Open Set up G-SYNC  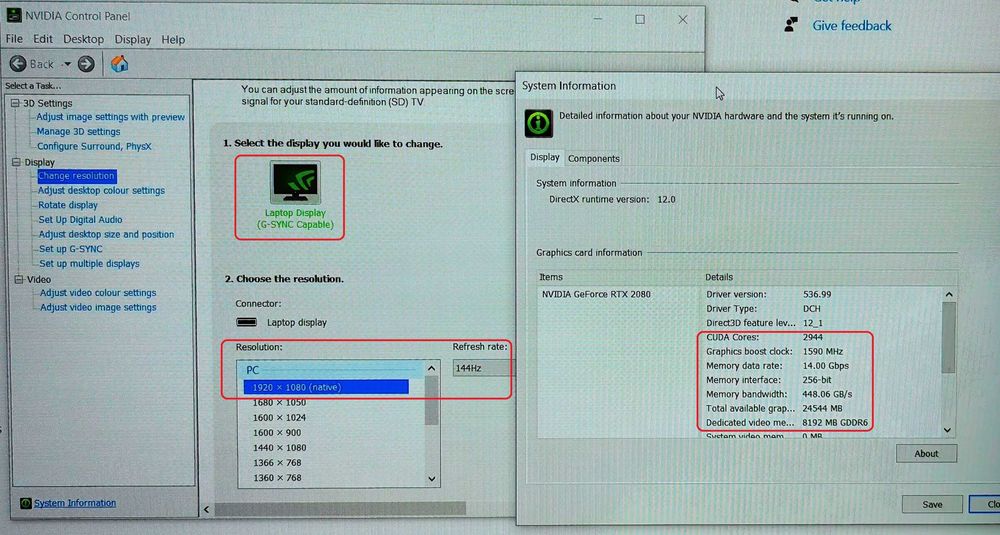[x=71, y=249]
